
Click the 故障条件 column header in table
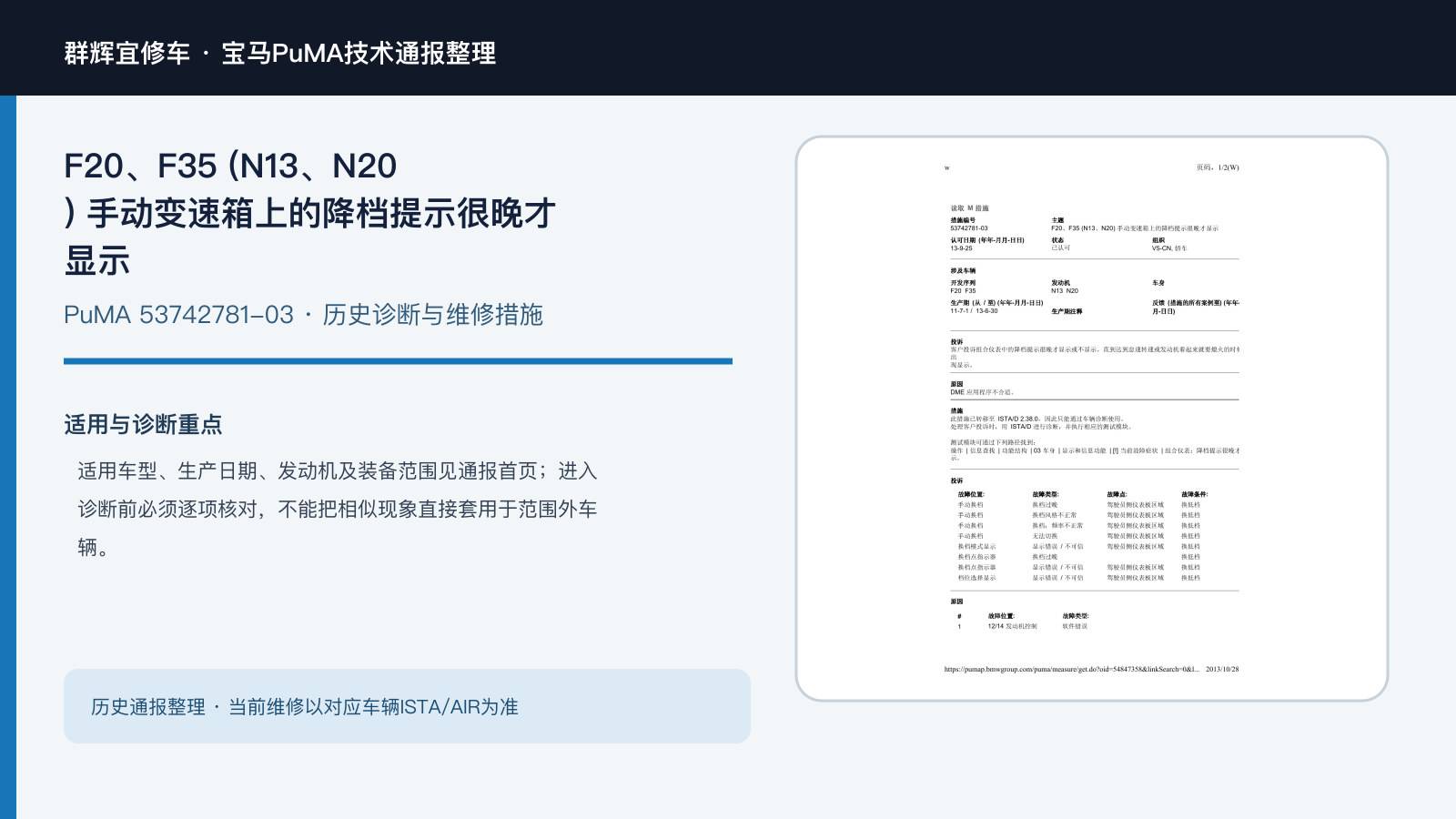1194,495
